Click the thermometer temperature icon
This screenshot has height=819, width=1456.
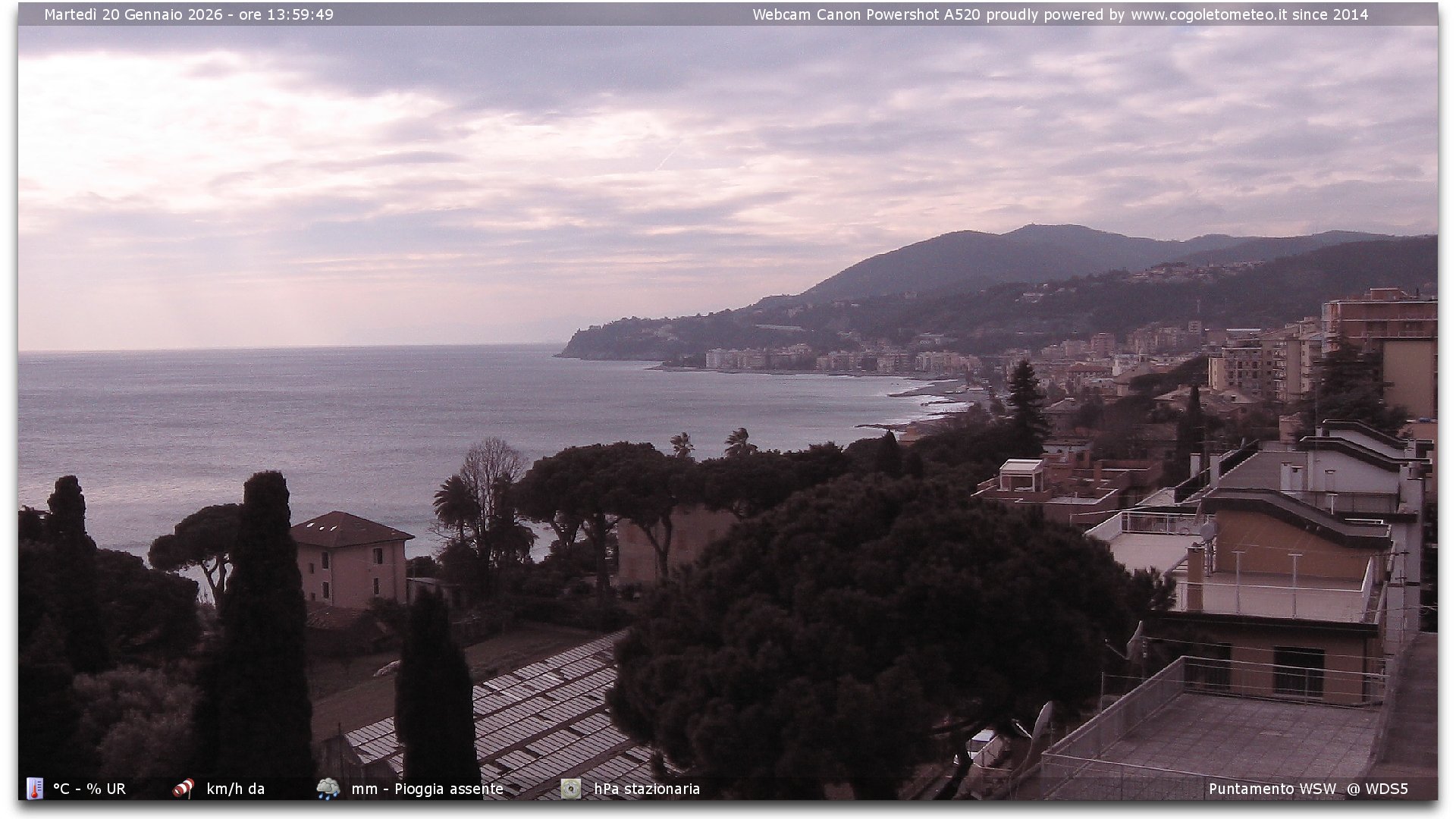point(34,789)
